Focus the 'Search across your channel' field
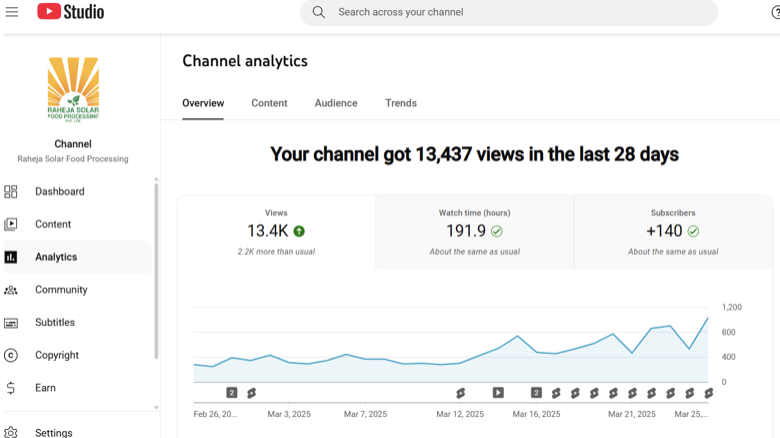The width and height of the screenshot is (780, 438). coord(508,12)
